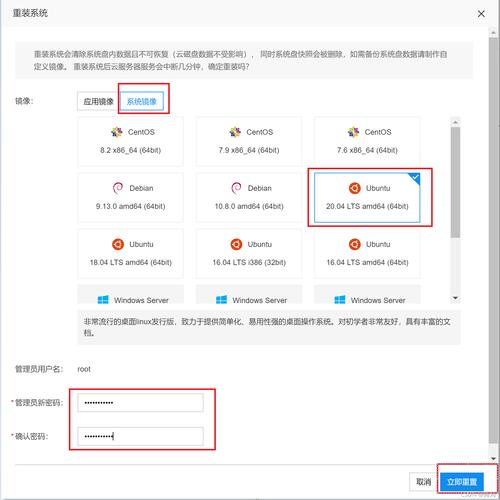This screenshot has height=500, width=500.
Task: Click the dialog's outer scrollbar thumb
Action: point(493,240)
